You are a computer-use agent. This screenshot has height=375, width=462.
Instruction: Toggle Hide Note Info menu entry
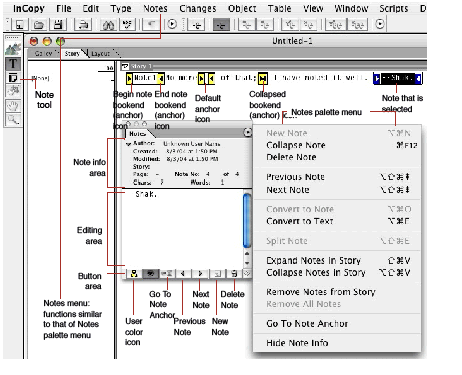pos(337,343)
